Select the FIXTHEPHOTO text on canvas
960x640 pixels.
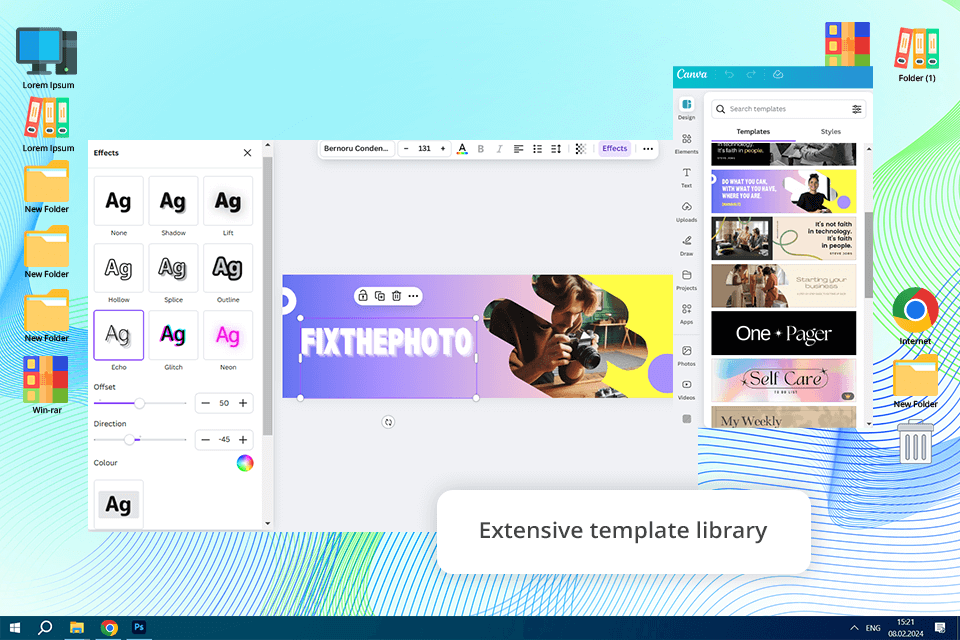click(x=386, y=342)
